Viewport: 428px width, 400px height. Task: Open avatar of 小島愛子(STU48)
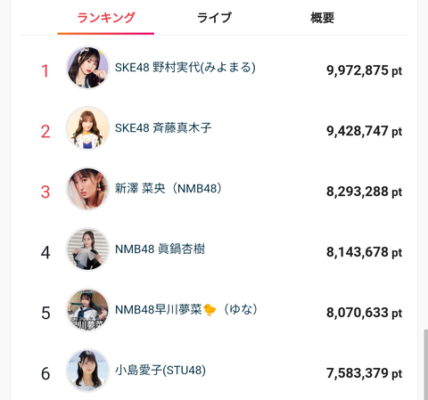click(88, 370)
